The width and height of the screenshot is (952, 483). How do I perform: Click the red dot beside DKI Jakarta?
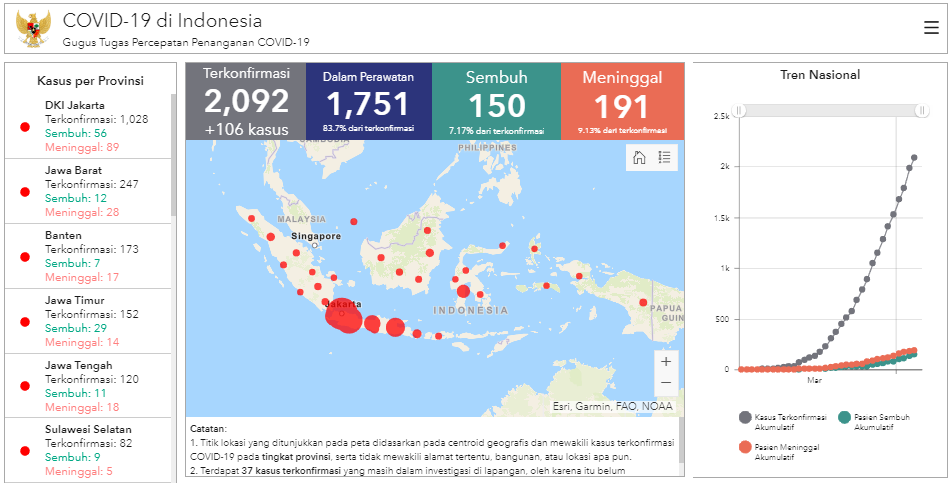click(x=25, y=127)
